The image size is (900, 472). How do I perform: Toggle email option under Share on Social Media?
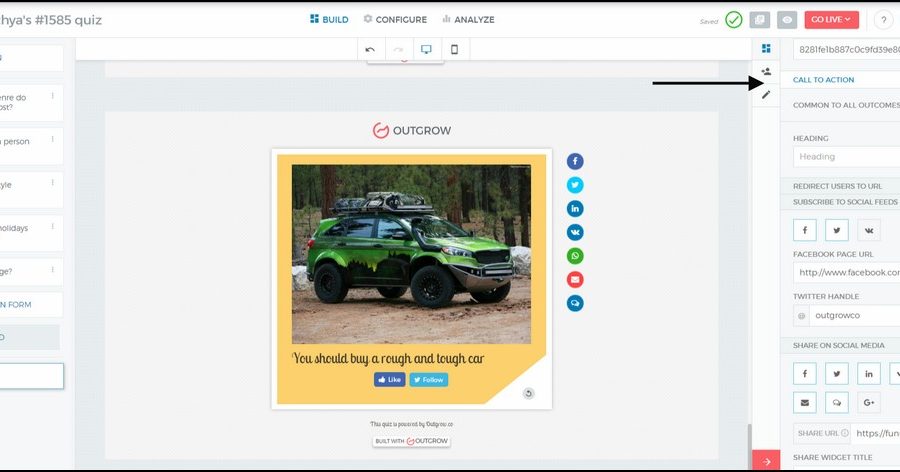coord(805,402)
